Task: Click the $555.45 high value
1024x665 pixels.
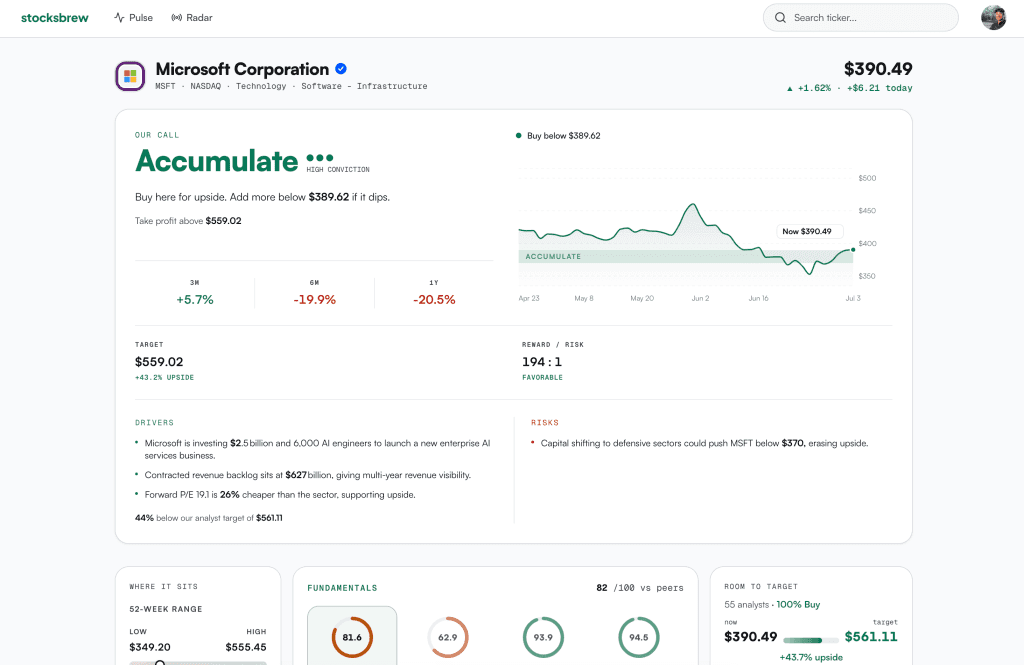Action: pyautogui.click(x=246, y=647)
